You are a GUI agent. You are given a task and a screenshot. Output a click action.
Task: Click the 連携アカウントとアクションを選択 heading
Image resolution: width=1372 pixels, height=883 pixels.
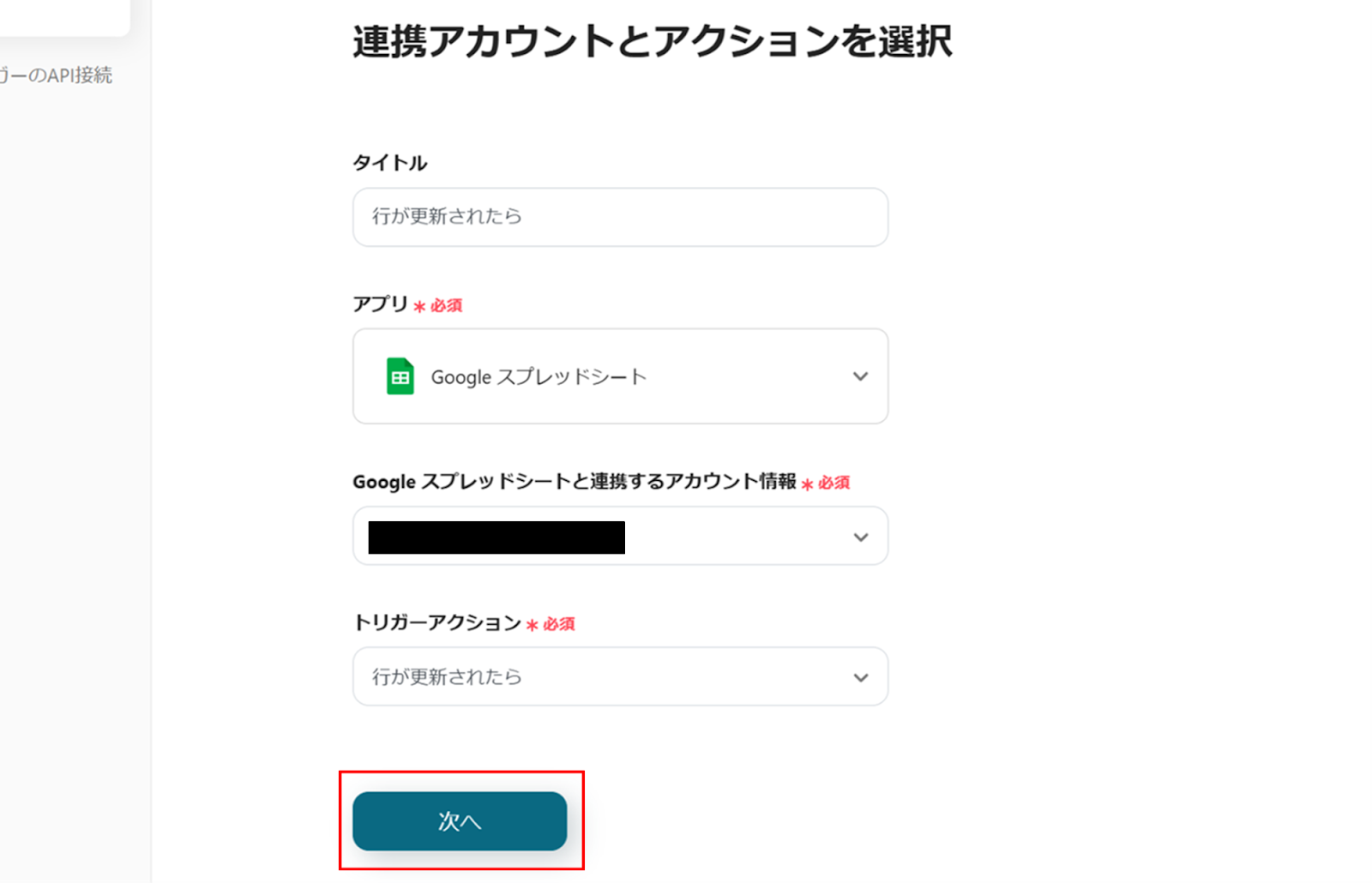(x=652, y=41)
